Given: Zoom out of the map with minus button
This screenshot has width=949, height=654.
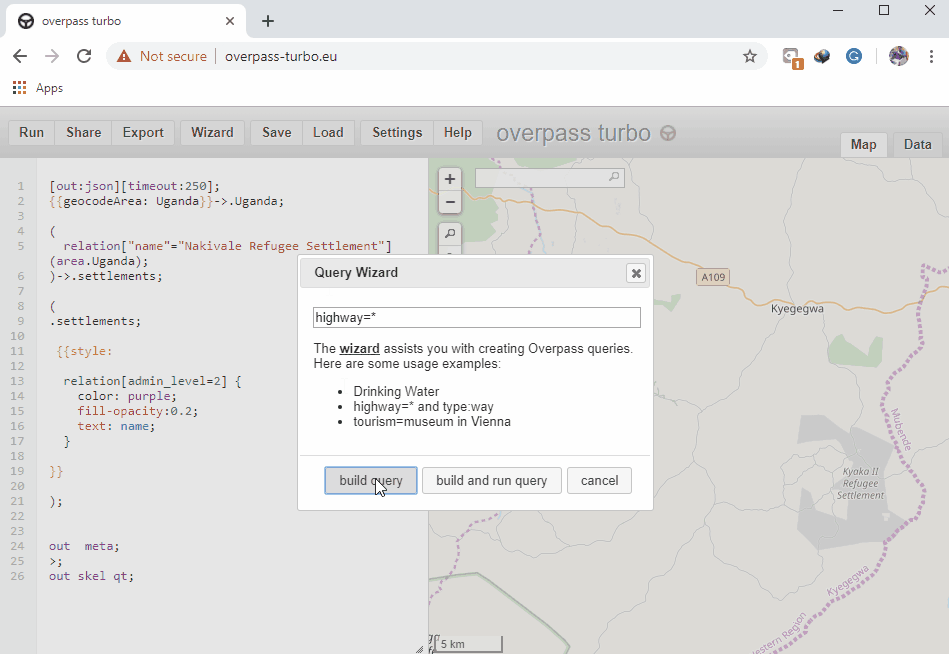Looking at the screenshot, I should click(x=450, y=202).
